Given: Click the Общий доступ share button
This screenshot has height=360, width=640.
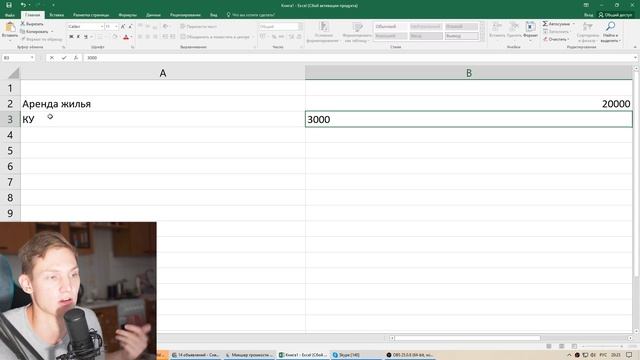Looking at the screenshot, I should [x=615, y=15].
